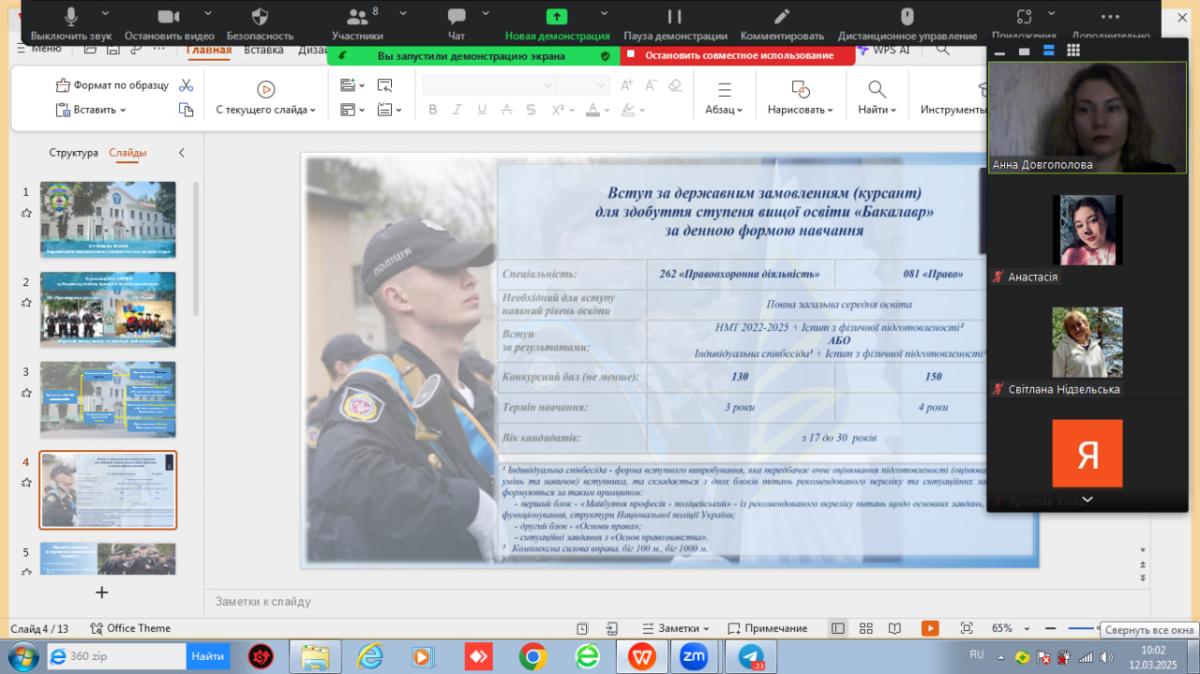The width and height of the screenshot is (1200, 674).
Task: Open the Zoom chat panel
Action: [456, 17]
